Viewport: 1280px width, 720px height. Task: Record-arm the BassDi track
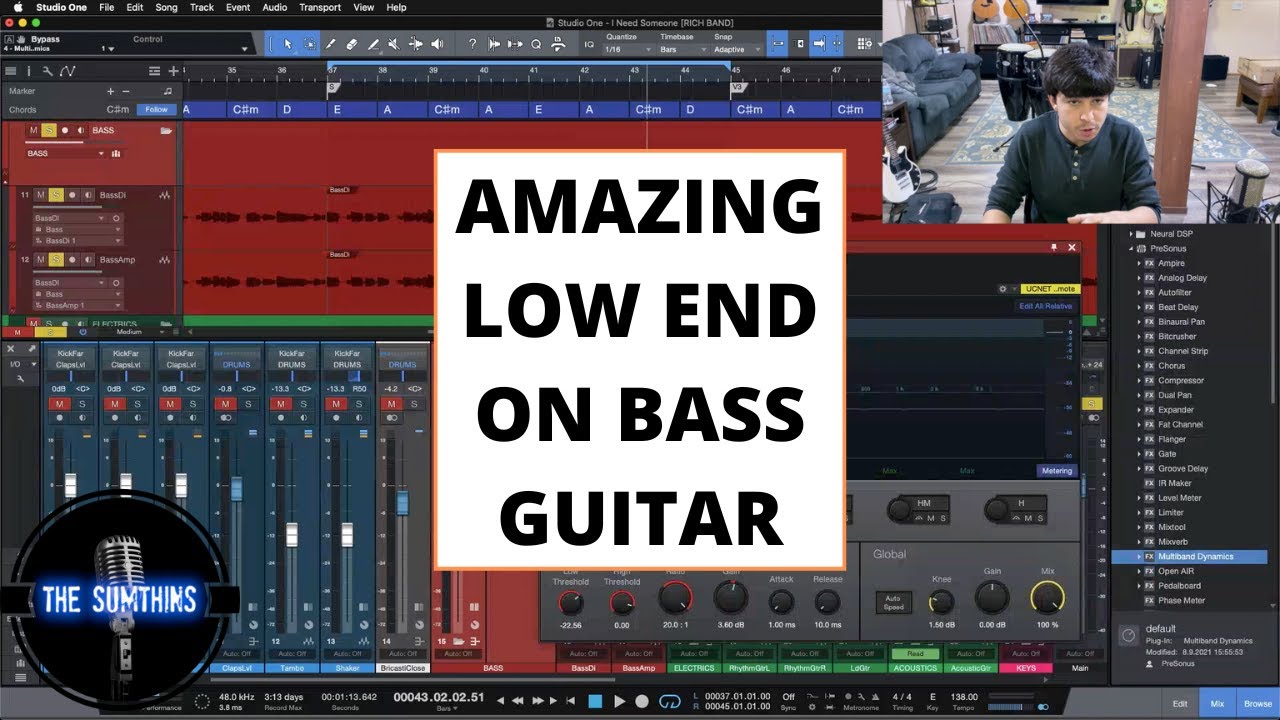71,195
